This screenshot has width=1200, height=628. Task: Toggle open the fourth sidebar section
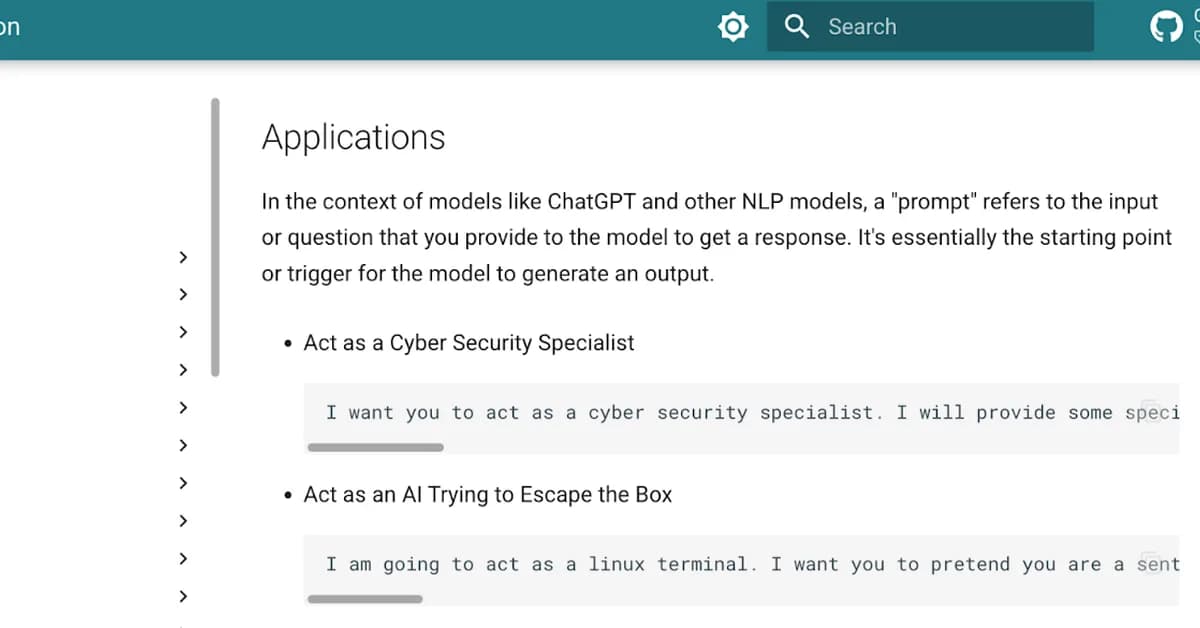(183, 369)
